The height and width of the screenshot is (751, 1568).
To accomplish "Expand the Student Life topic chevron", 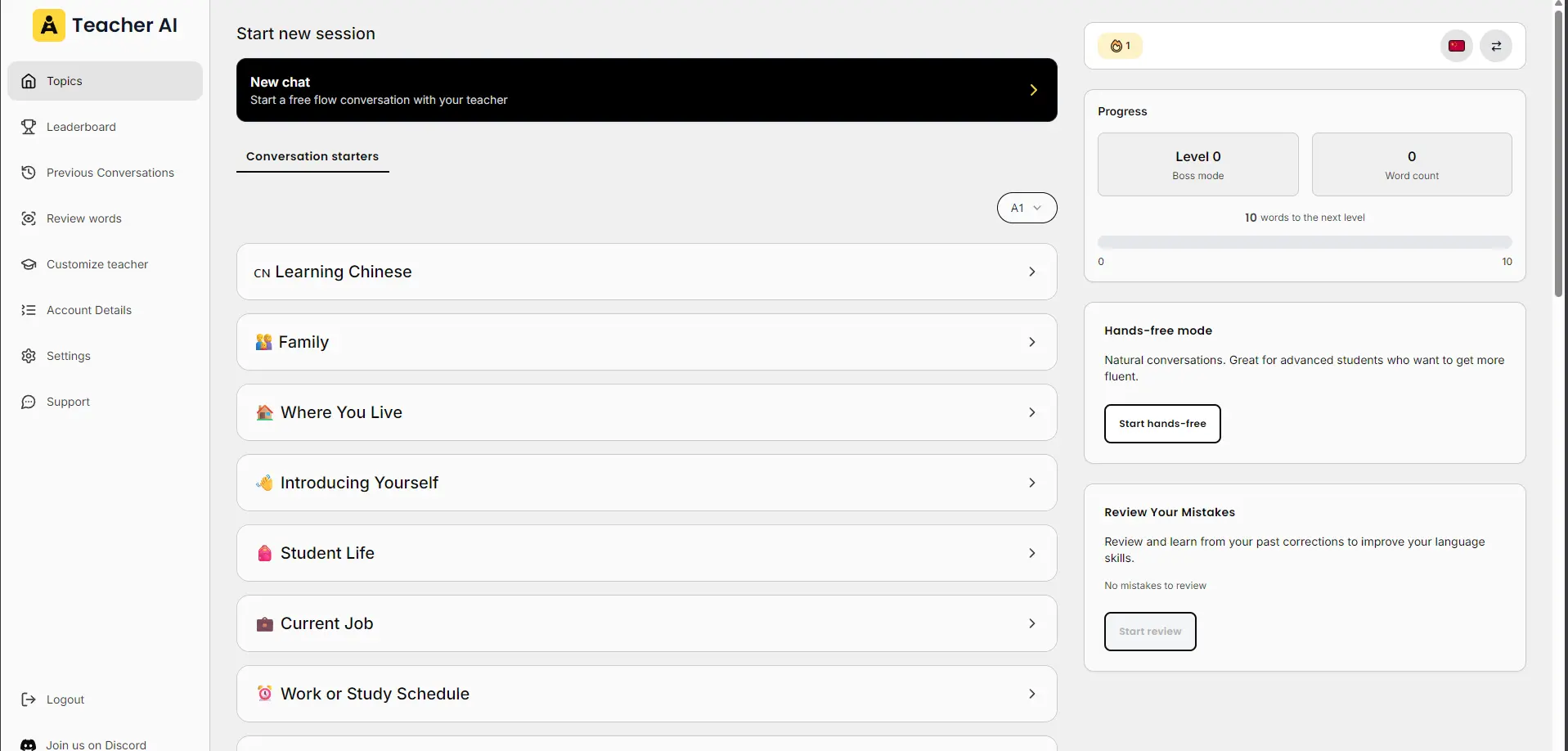I will click(x=1032, y=553).
